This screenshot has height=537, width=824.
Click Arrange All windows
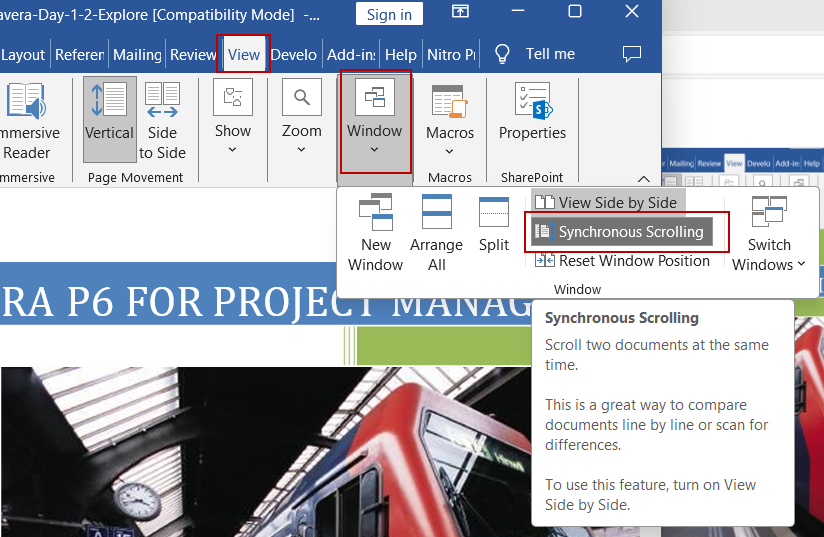(436, 232)
